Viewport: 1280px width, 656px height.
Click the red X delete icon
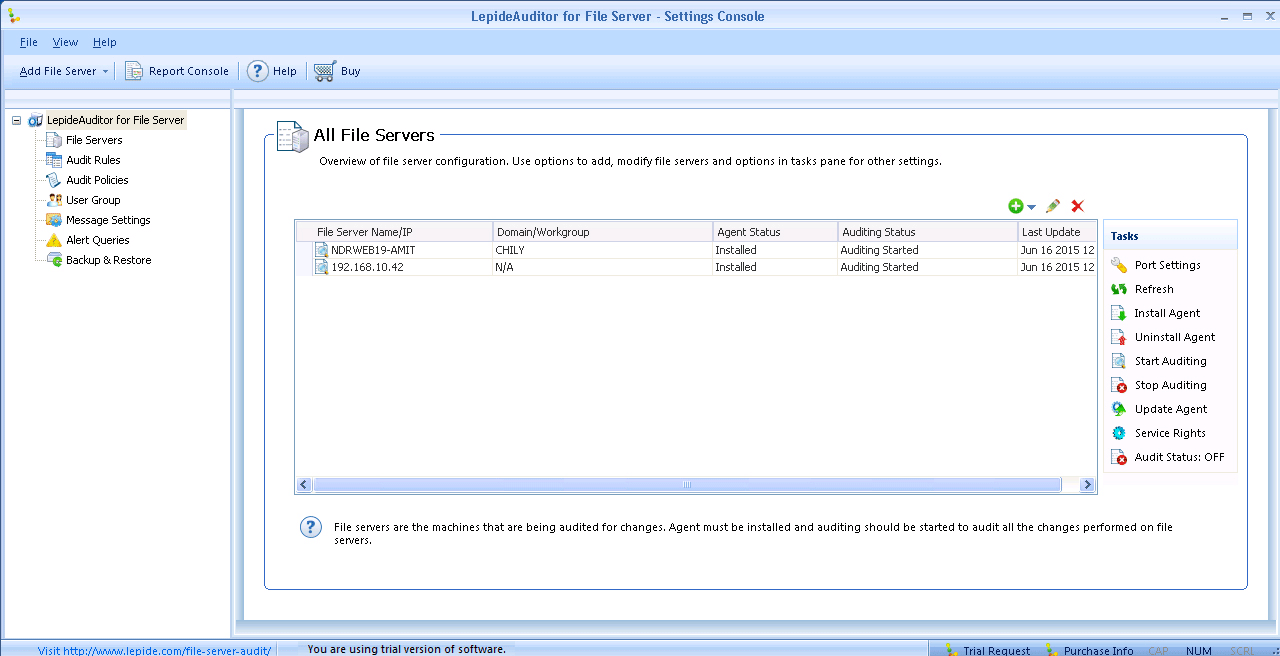point(1078,206)
